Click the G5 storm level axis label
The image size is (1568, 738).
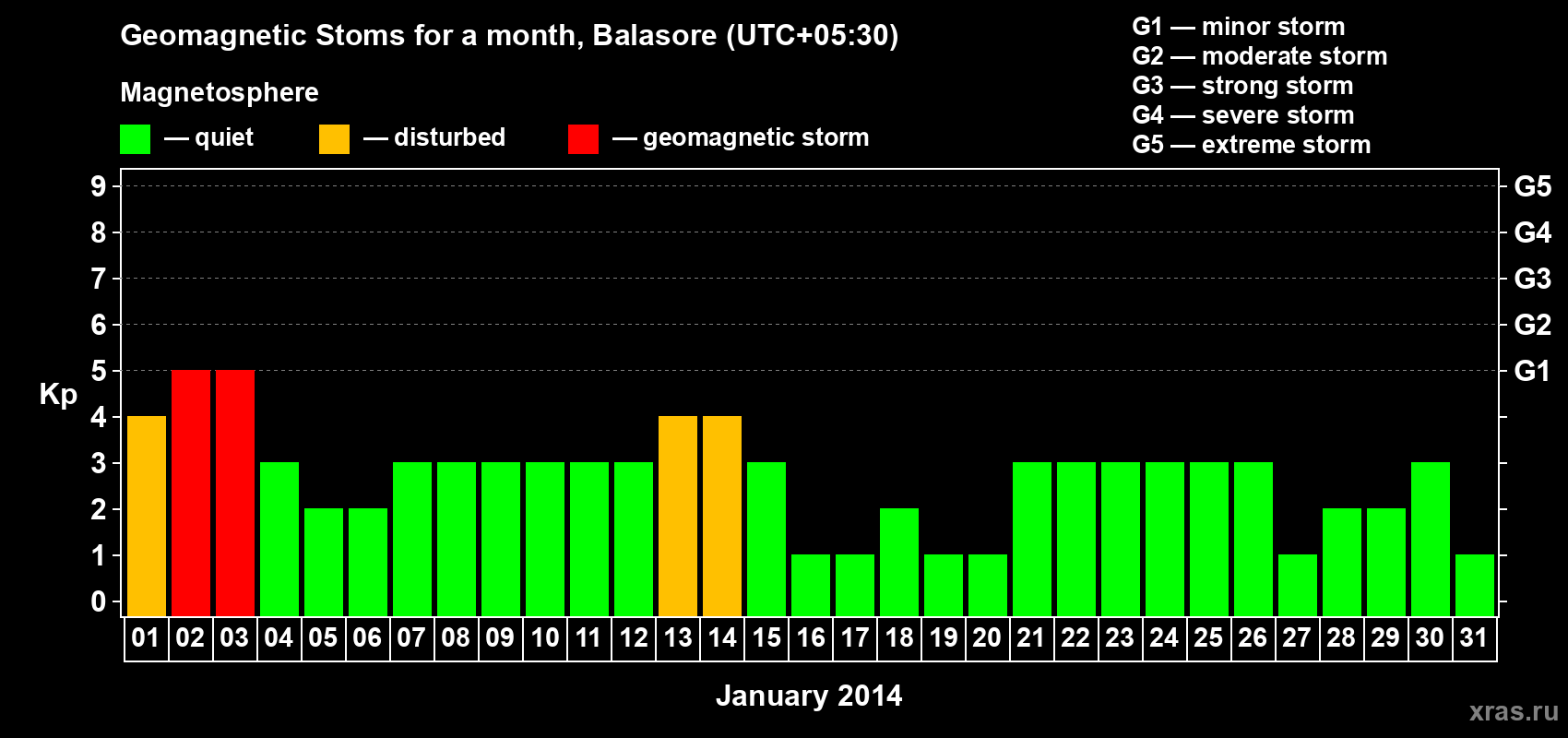pos(1532,186)
